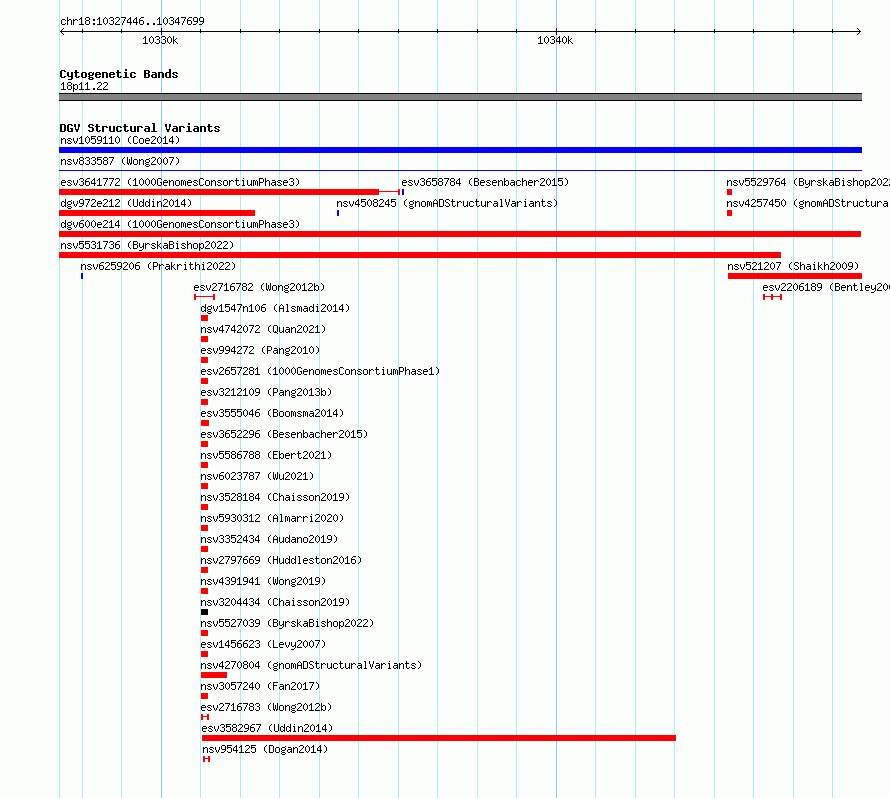Click the 10330k ruler tick label

(160, 40)
